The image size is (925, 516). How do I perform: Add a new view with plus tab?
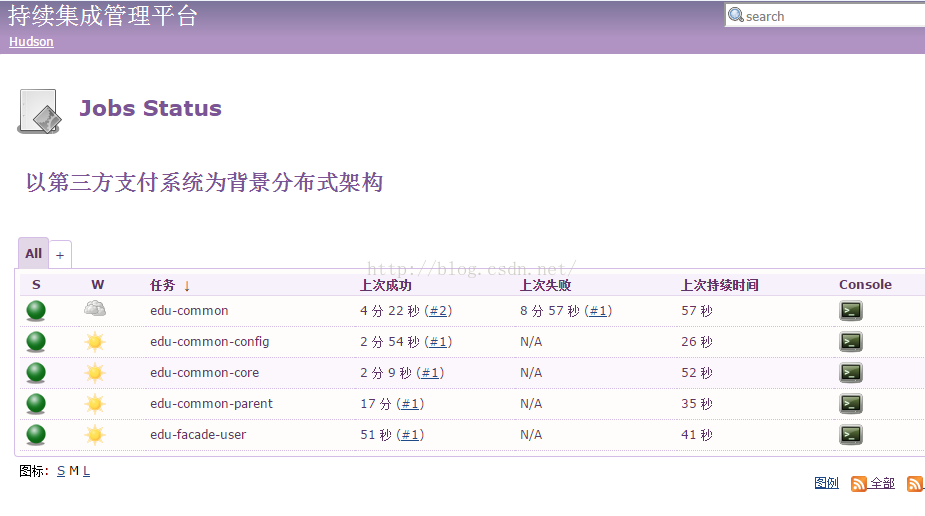coord(60,255)
